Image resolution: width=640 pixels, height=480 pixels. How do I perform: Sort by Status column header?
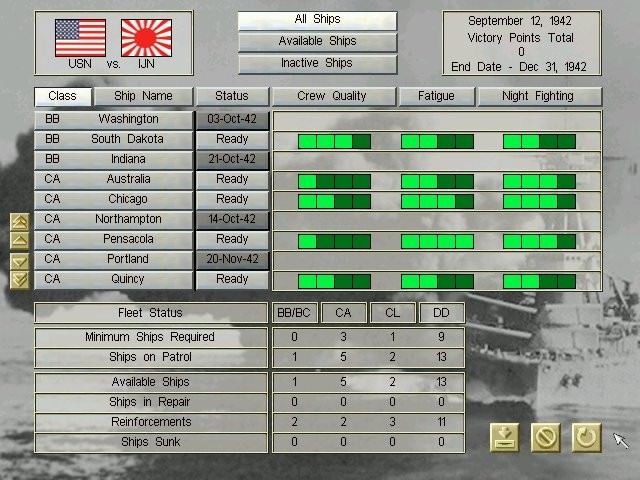click(x=231, y=96)
